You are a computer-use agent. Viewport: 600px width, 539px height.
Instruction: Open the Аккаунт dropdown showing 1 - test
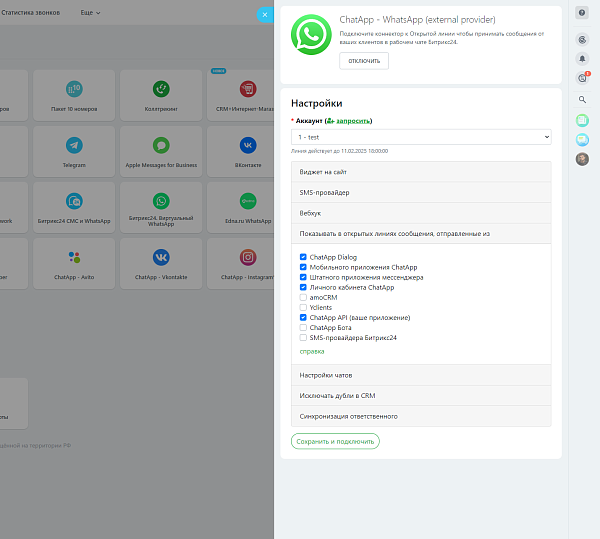421,137
